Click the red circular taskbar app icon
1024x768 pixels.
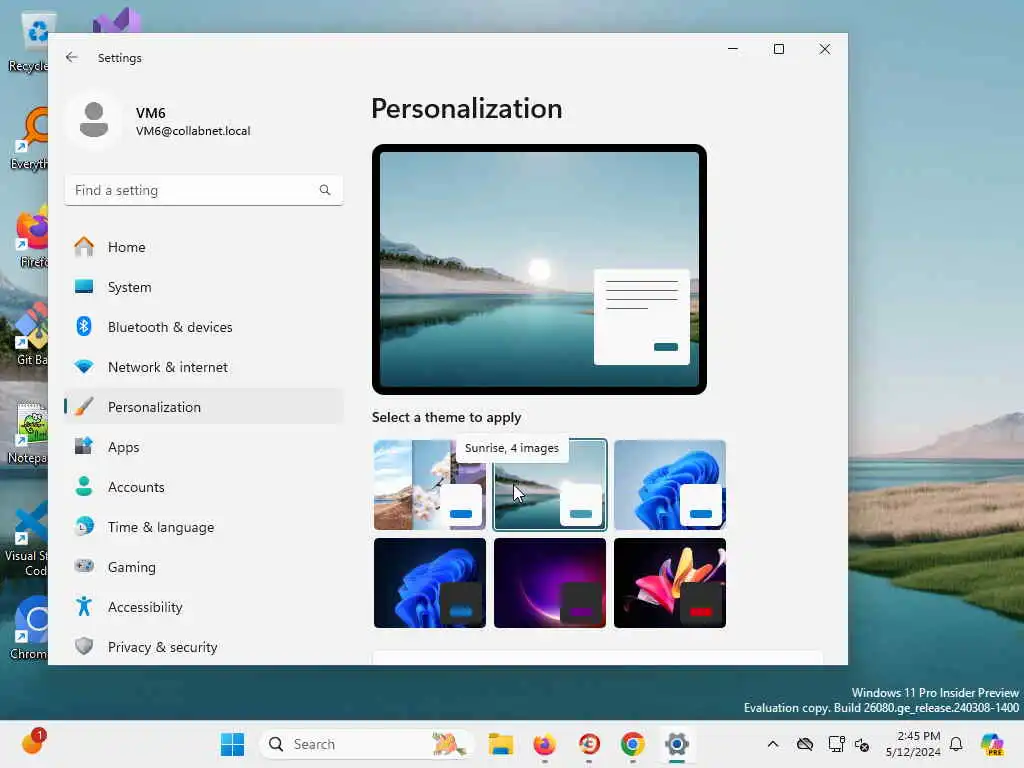589,744
